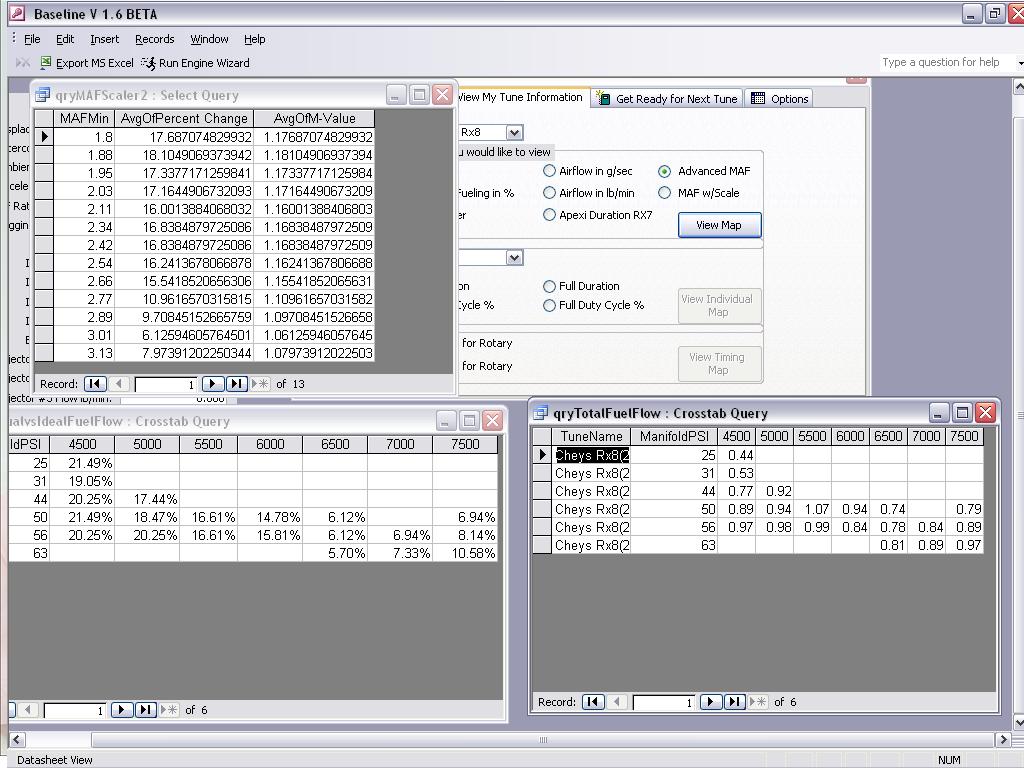Select the Airflow in g/sec option
The width and height of the screenshot is (1024, 768).
[x=549, y=171]
